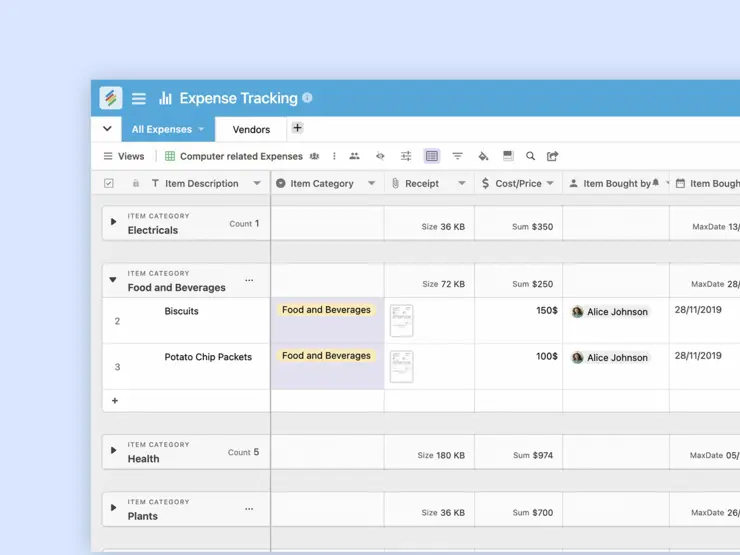Screen dimensions: 740x555
Task: Click the collaborators icon after view name
Action: pyautogui.click(x=314, y=156)
